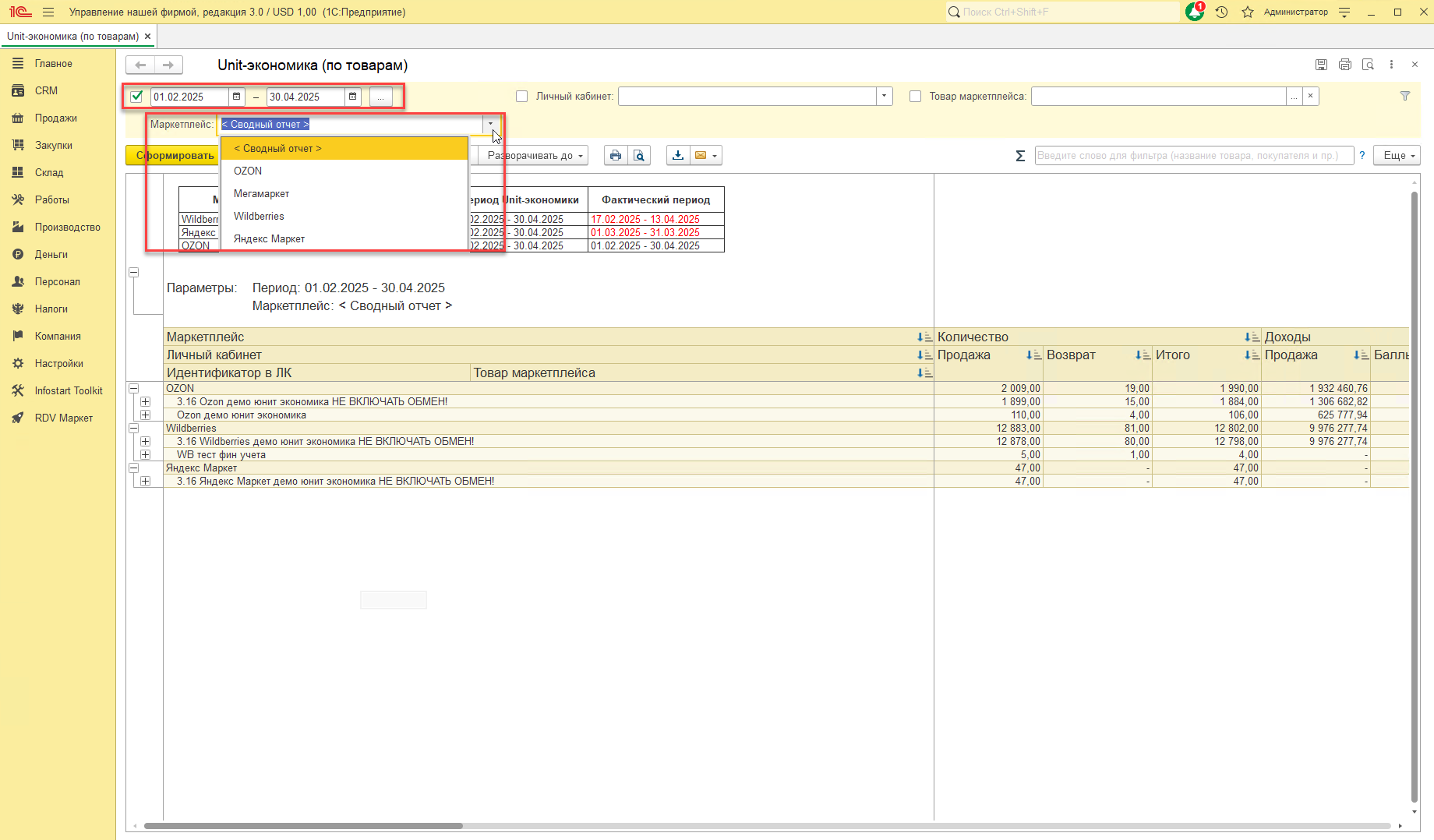The height and width of the screenshot is (840, 1434).
Task: Collapse the OZON group row
Action: (x=133, y=388)
